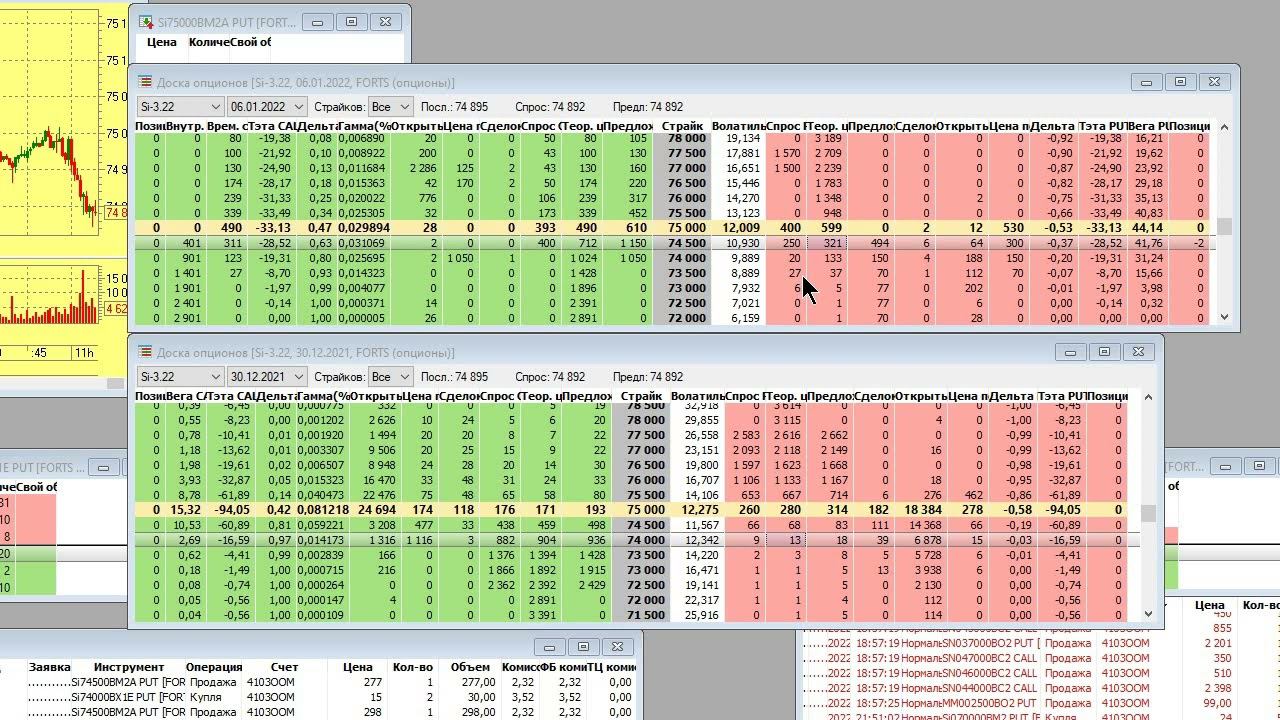Select the MM002500BO2 PUT trade row
The image size is (1280, 720).
pos(1040,703)
